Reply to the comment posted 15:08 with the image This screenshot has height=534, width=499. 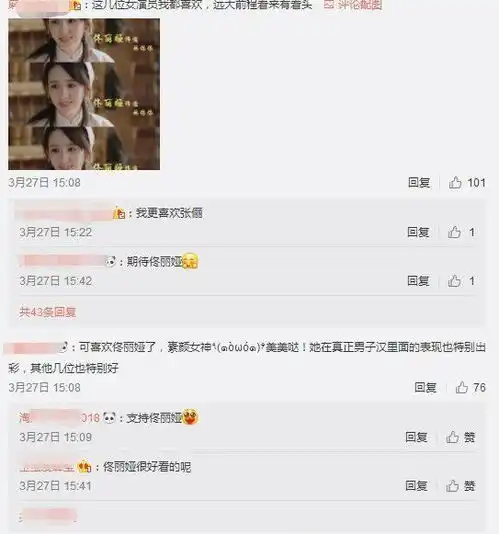(x=419, y=183)
